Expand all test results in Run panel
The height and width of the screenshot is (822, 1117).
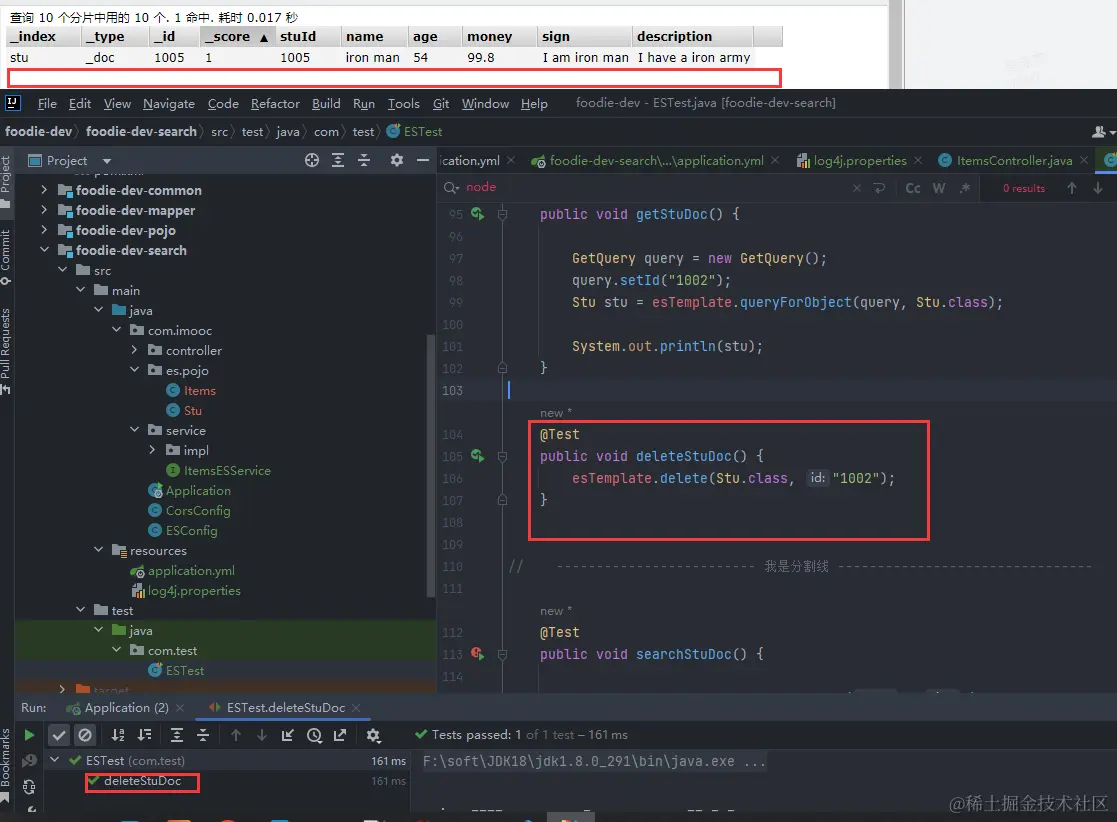coord(177,735)
